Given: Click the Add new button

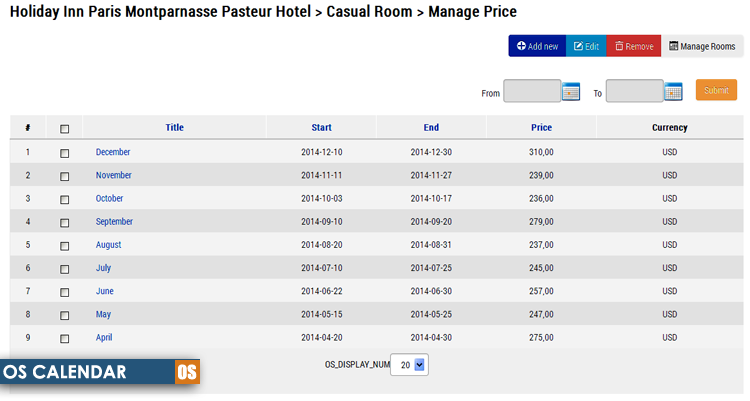Looking at the screenshot, I should [x=538, y=46].
